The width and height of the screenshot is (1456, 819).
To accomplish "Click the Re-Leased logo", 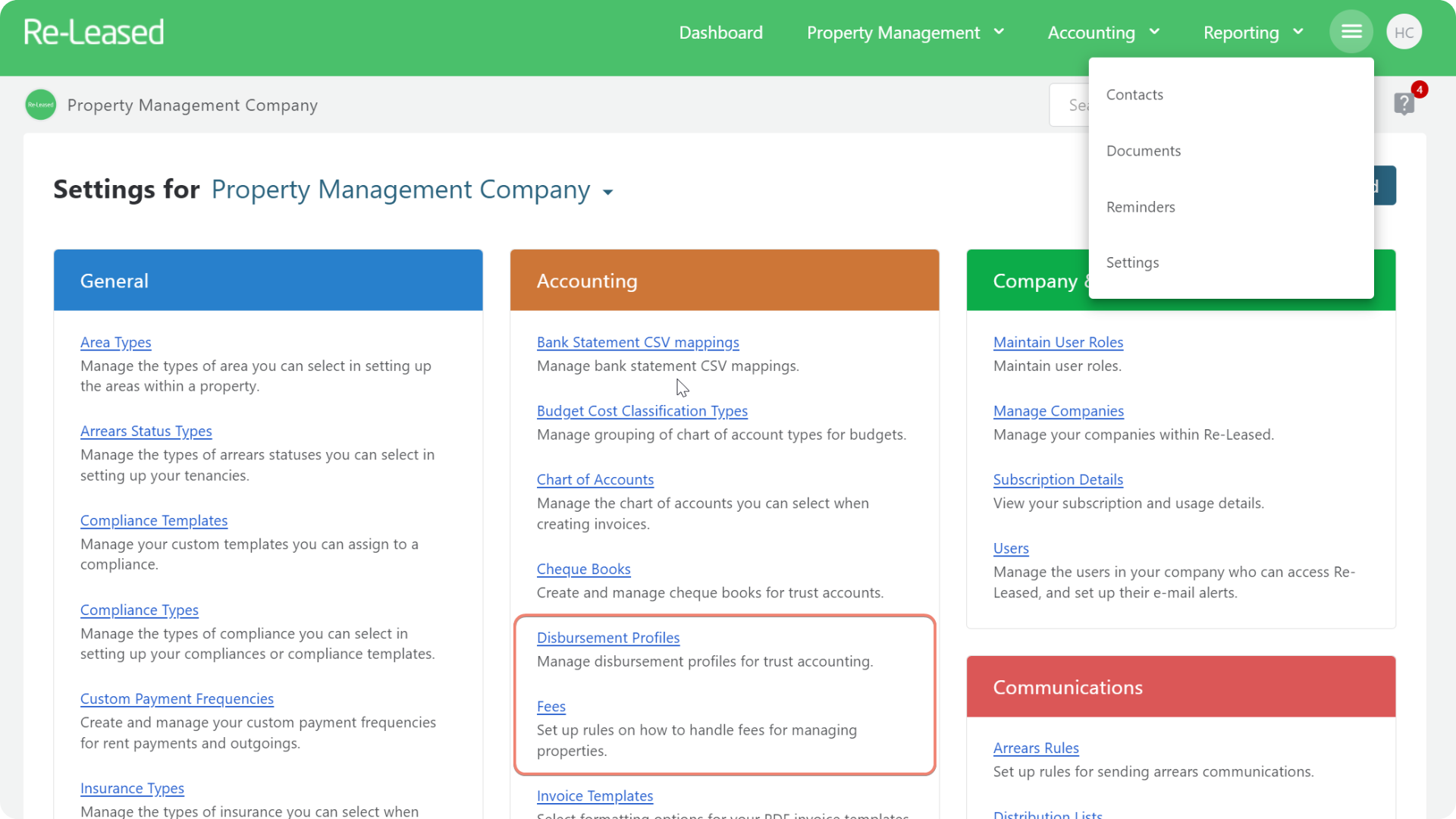I will [93, 30].
